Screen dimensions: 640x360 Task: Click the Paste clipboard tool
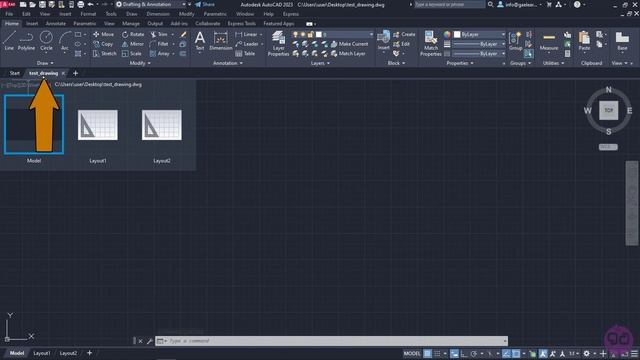pyautogui.click(x=584, y=41)
